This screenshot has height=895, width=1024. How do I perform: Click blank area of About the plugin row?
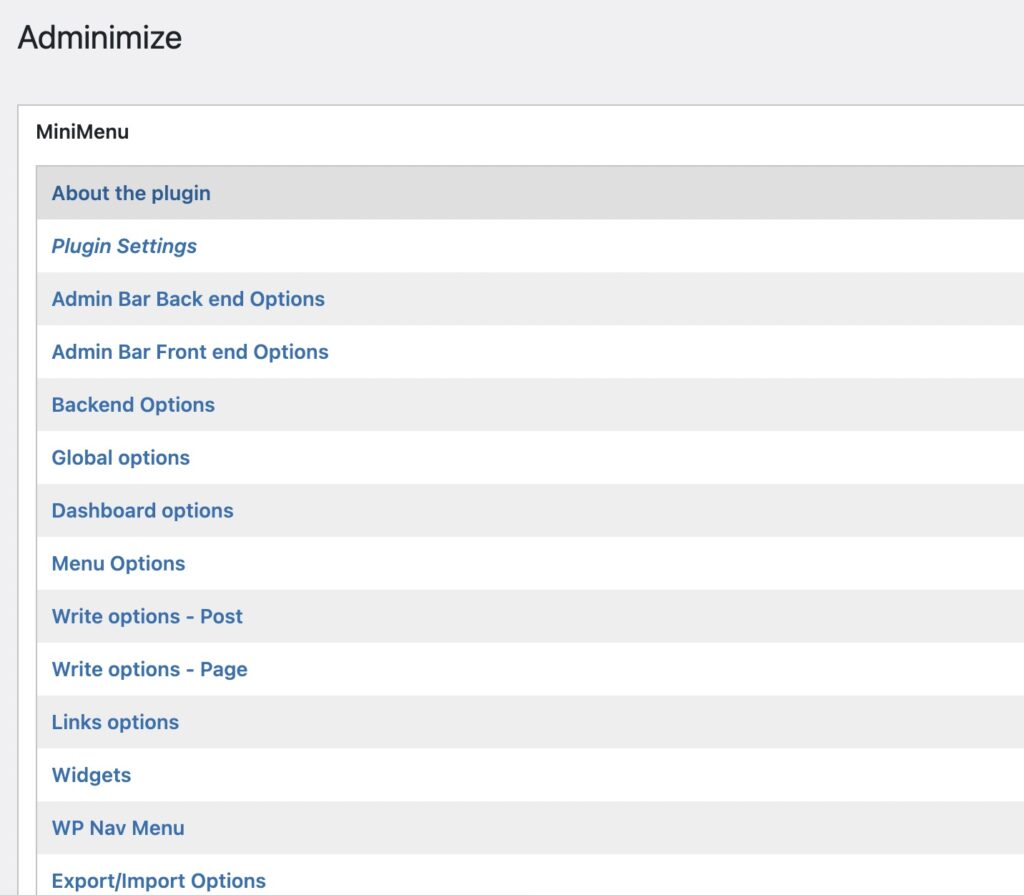(650, 193)
